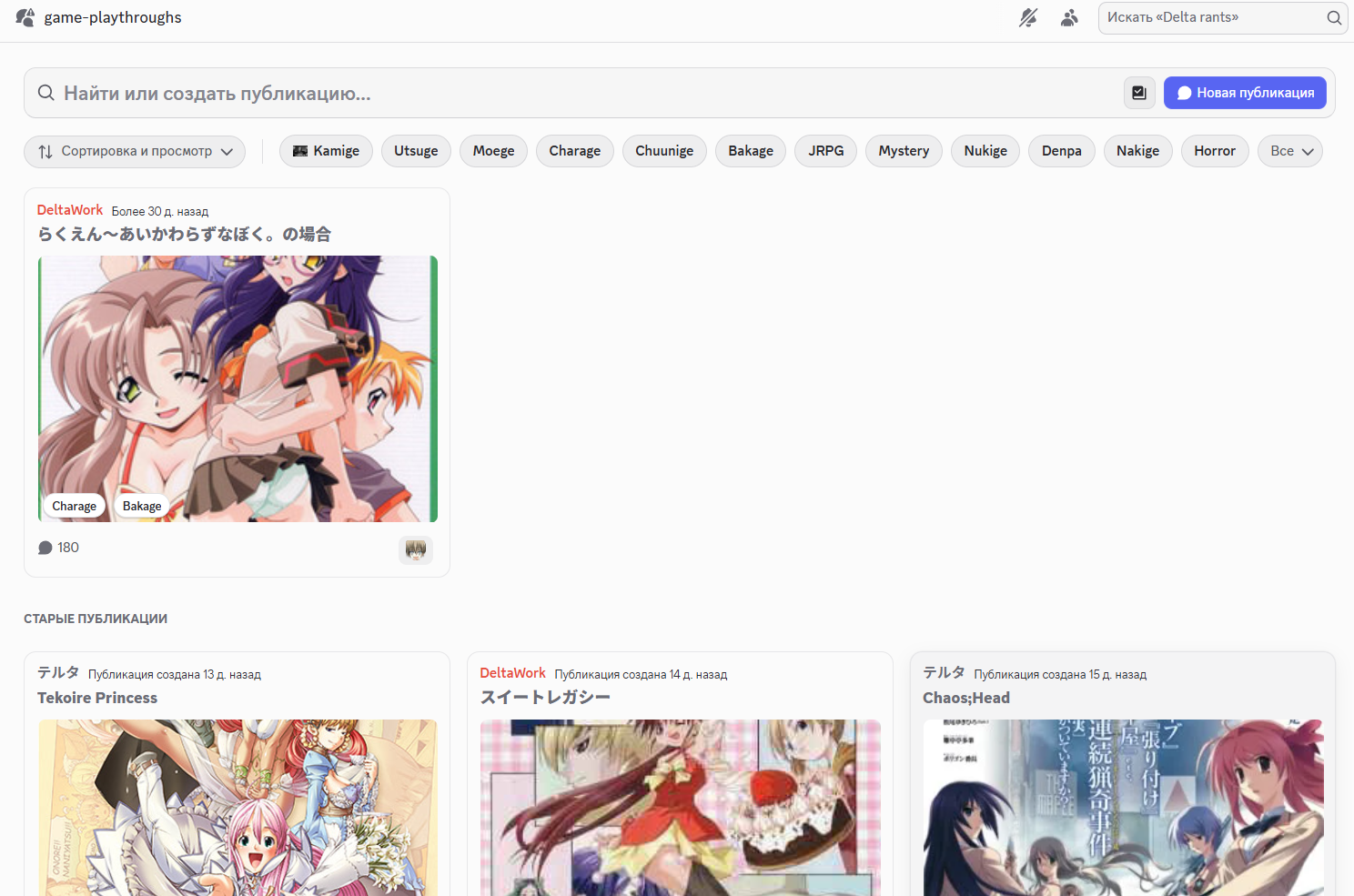Filter posts by Kamige tag
The height and width of the screenshot is (896, 1354).
tap(326, 151)
